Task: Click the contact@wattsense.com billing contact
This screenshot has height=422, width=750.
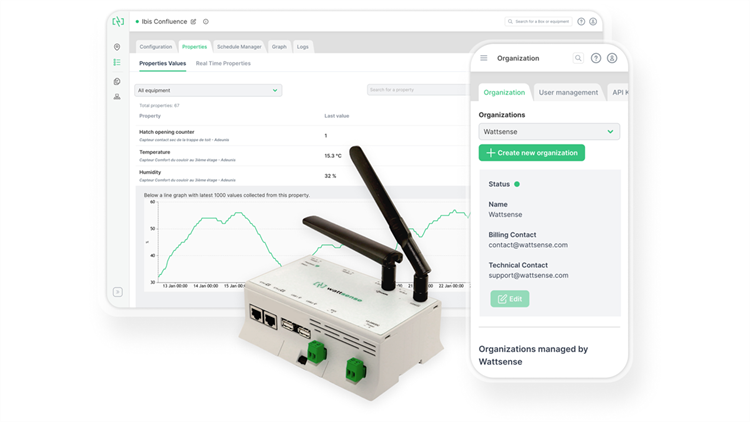Action: 528,245
